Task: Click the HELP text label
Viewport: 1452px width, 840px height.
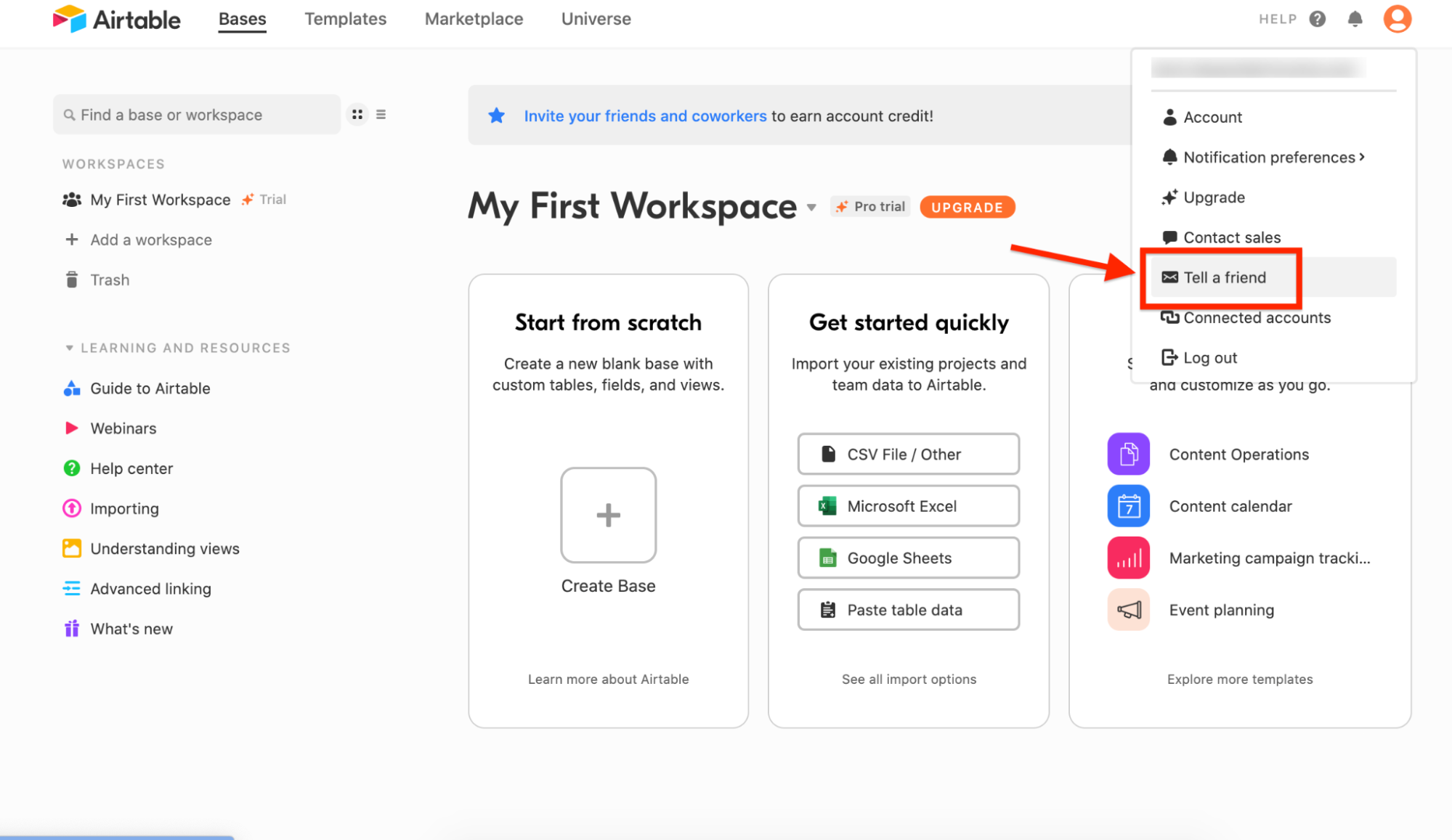Action: click(1278, 19)
